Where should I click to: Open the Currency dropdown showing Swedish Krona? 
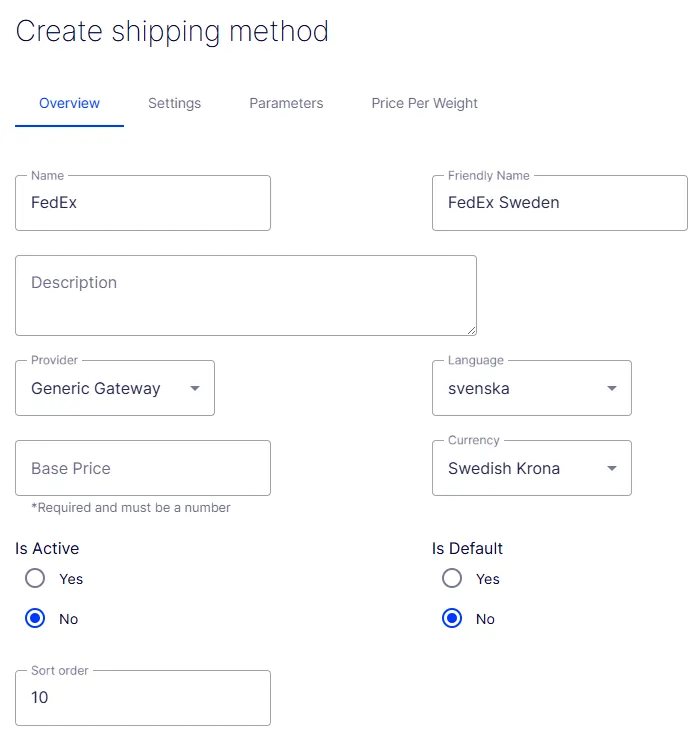(x=532, y=468)
